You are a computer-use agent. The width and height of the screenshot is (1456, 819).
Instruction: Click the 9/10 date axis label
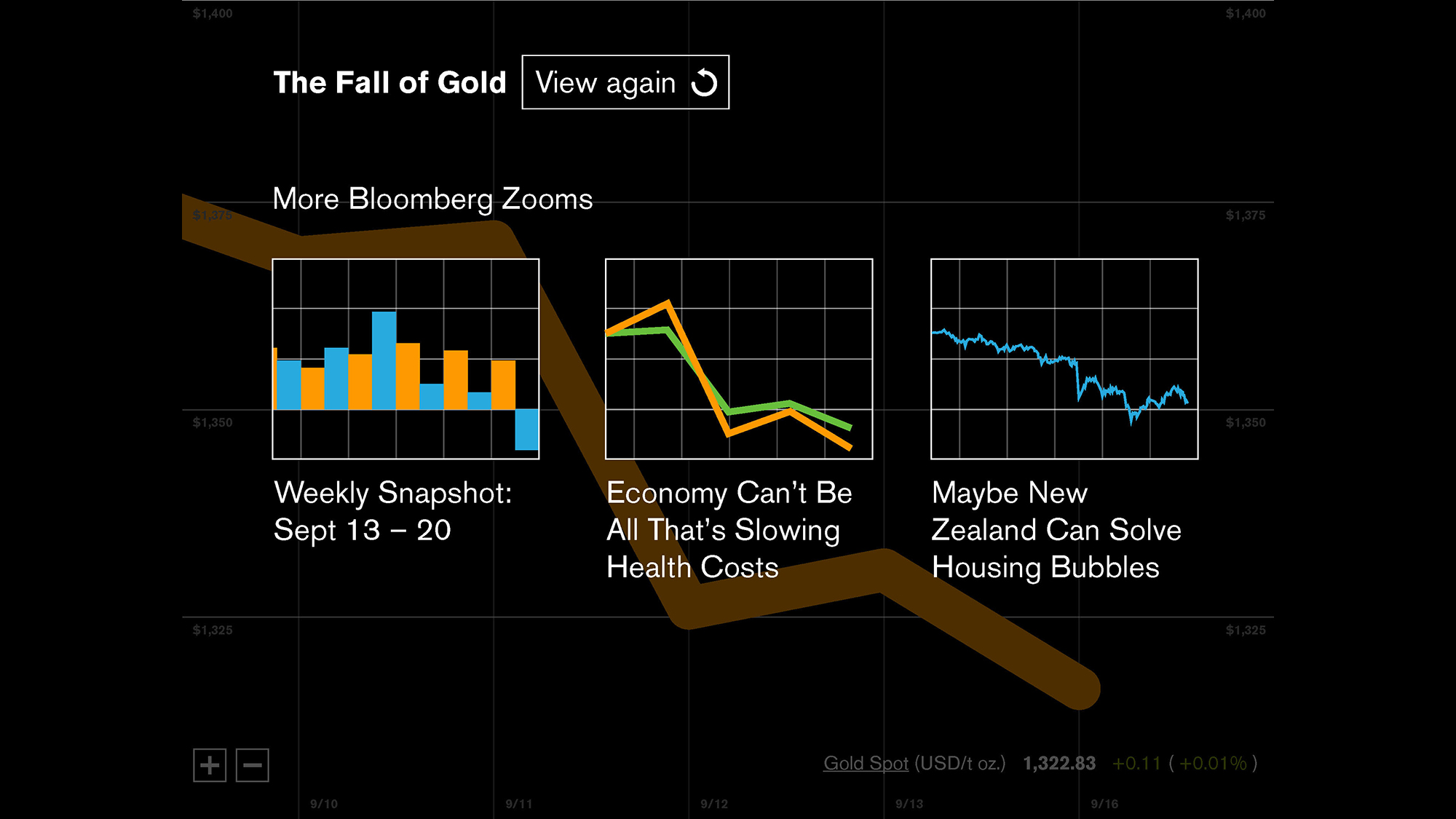[x=324, y=804]
